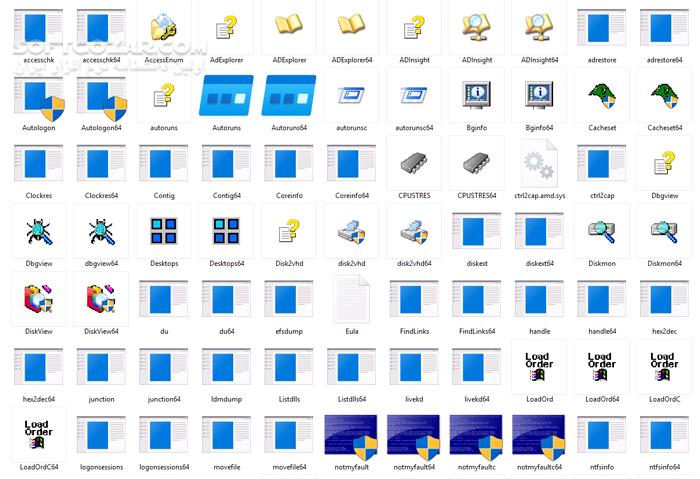Click the lowercase autoruns help file icon
700x479 pixels.
pos(164,95)
